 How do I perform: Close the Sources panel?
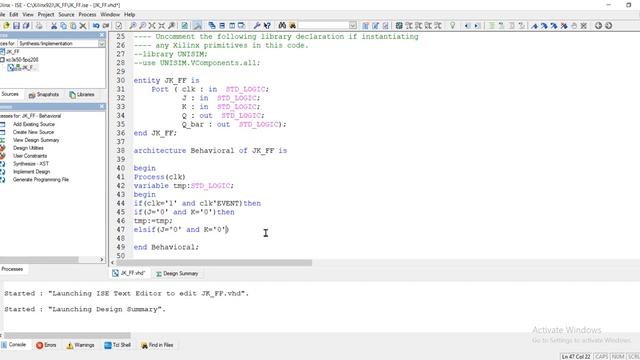coord(102,35)
